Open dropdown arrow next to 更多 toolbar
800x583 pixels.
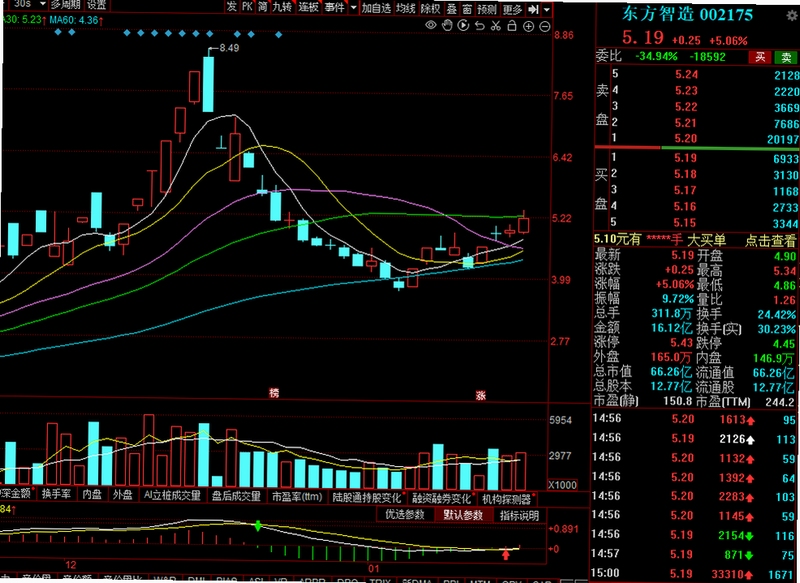pyautogui.click(x=546, y=9)
